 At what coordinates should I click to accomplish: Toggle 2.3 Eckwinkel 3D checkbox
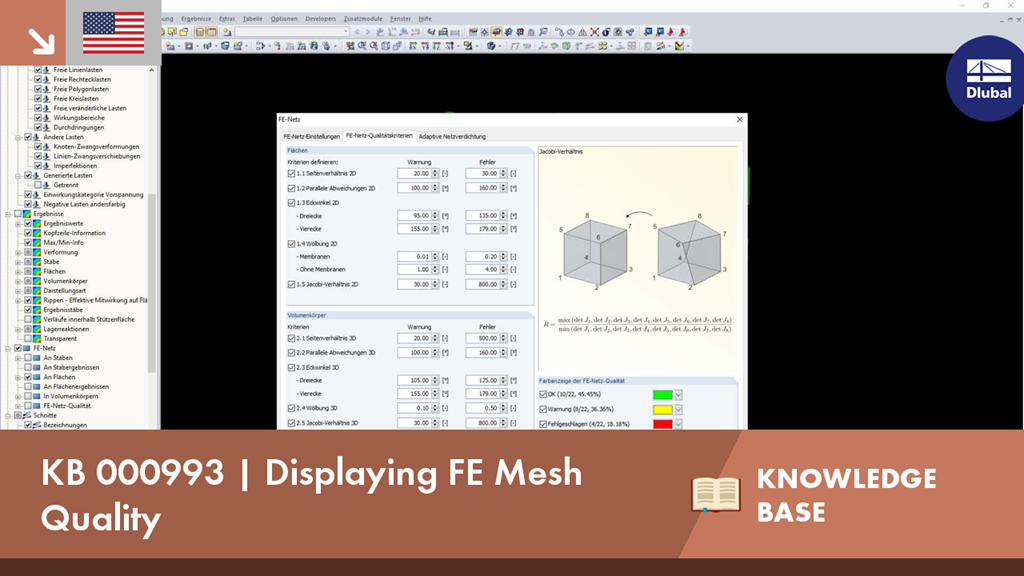coord(291,367)
